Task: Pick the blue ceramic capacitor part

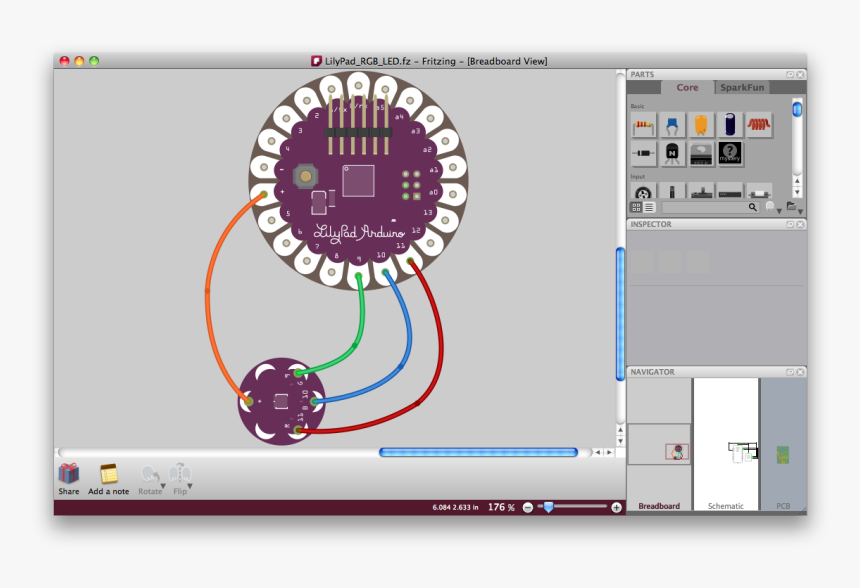Action: pyautogui.click(x=672, y=126)
